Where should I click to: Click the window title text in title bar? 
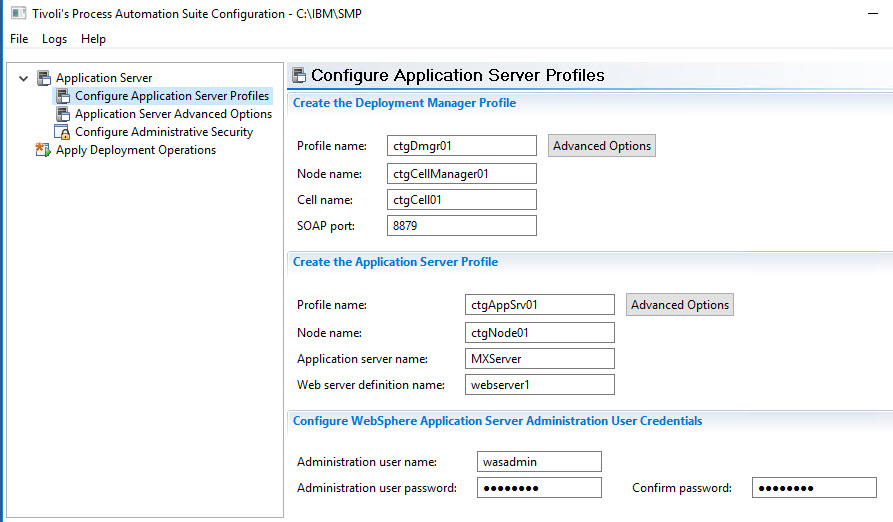click(196, 14)
